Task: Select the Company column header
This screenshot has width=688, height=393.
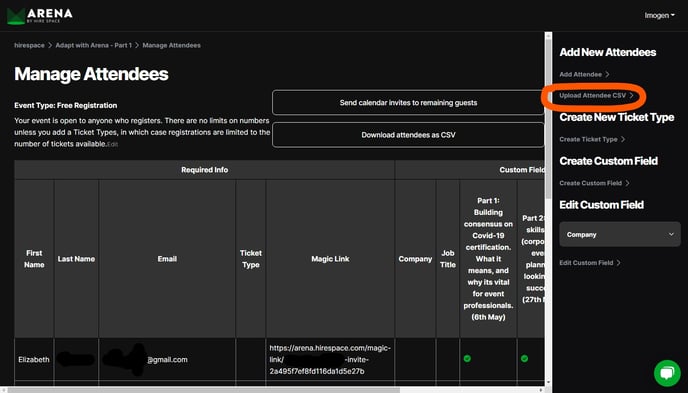Action: [416, 259]
